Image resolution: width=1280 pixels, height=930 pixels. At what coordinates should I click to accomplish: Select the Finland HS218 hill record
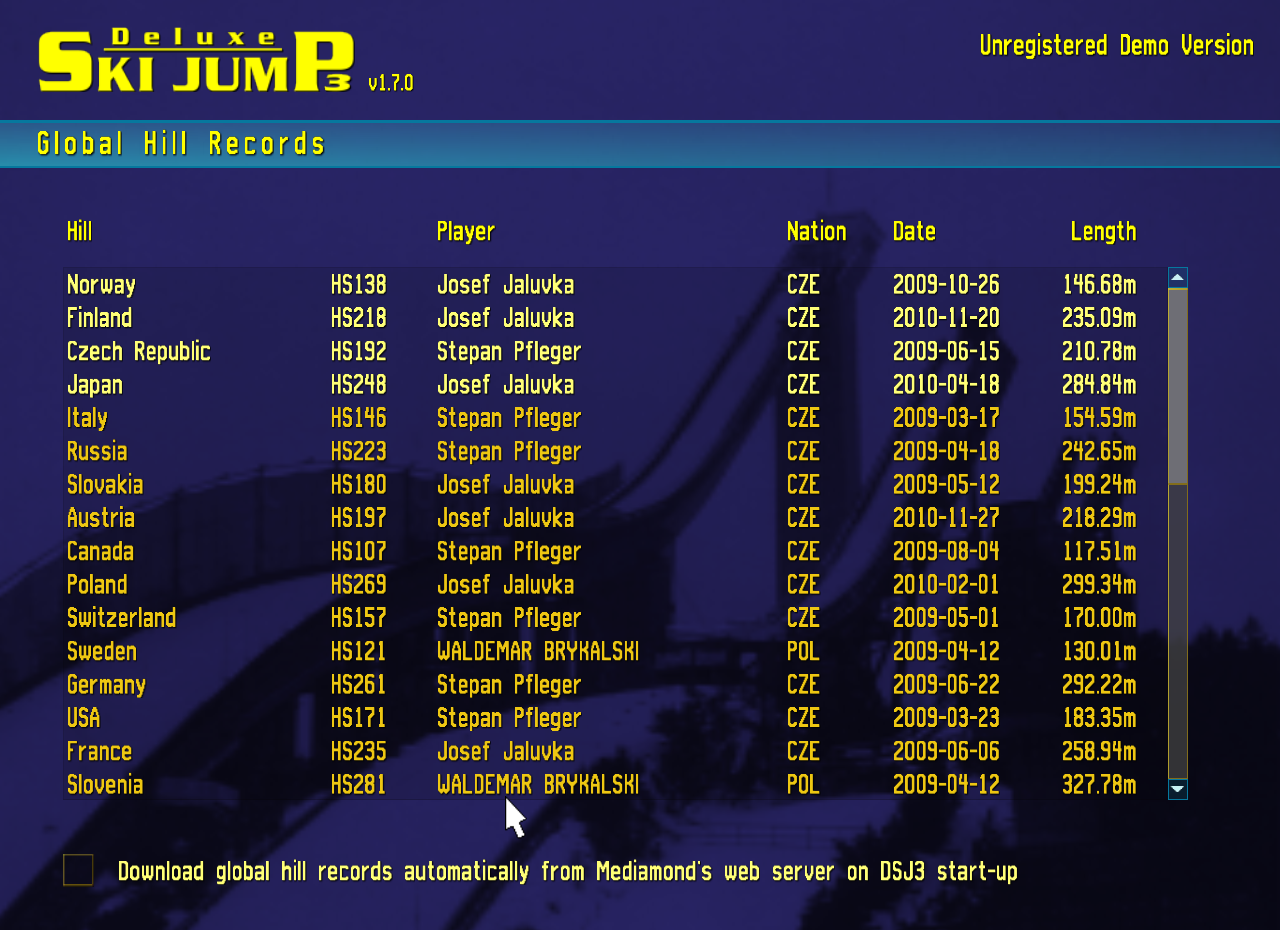click(x=600, y=318)
